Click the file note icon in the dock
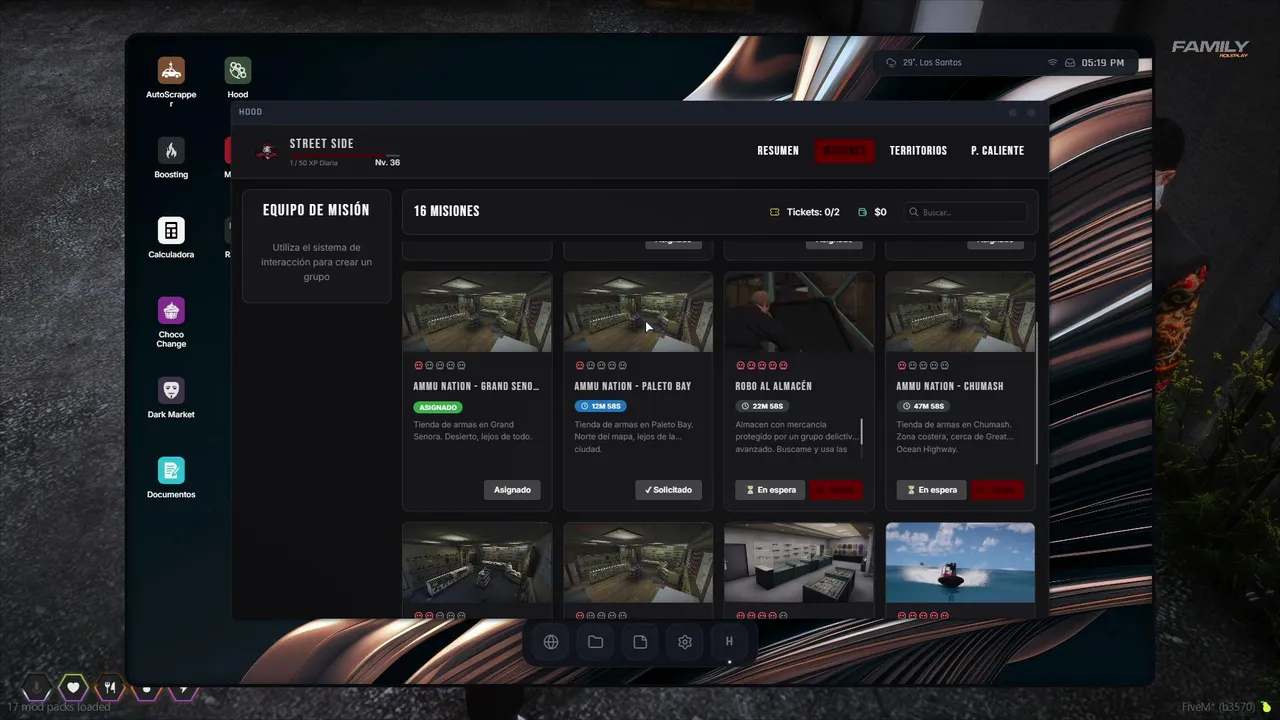Viewport: 1280px width, 720px height. pyautogui.click(x=640, y=642)
